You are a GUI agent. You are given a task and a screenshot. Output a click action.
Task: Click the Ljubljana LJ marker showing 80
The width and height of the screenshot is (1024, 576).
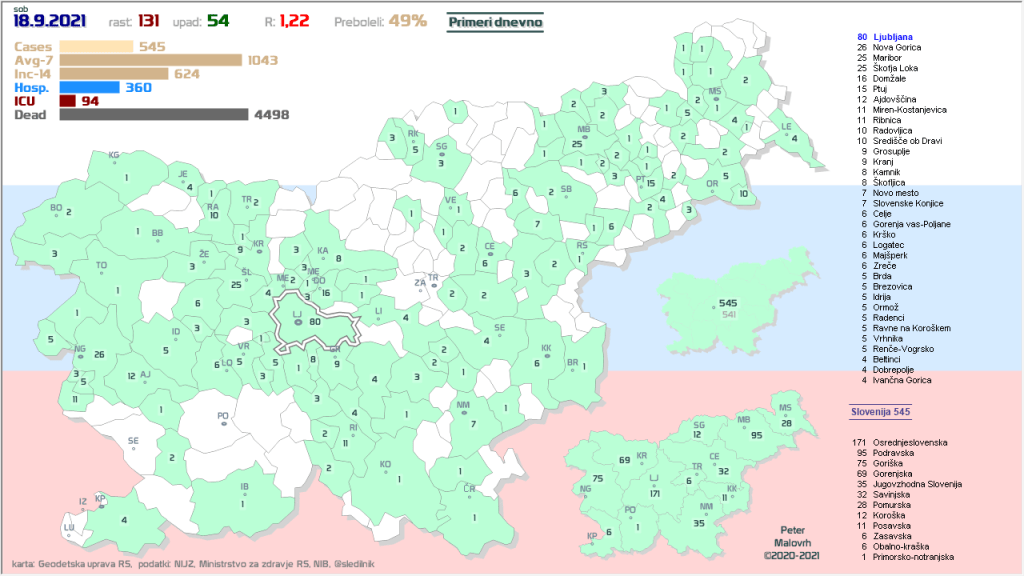[298, 322]
